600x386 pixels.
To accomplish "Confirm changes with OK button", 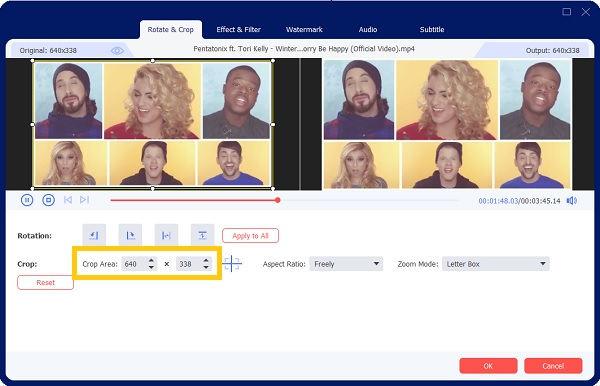I will pos(488,366).
